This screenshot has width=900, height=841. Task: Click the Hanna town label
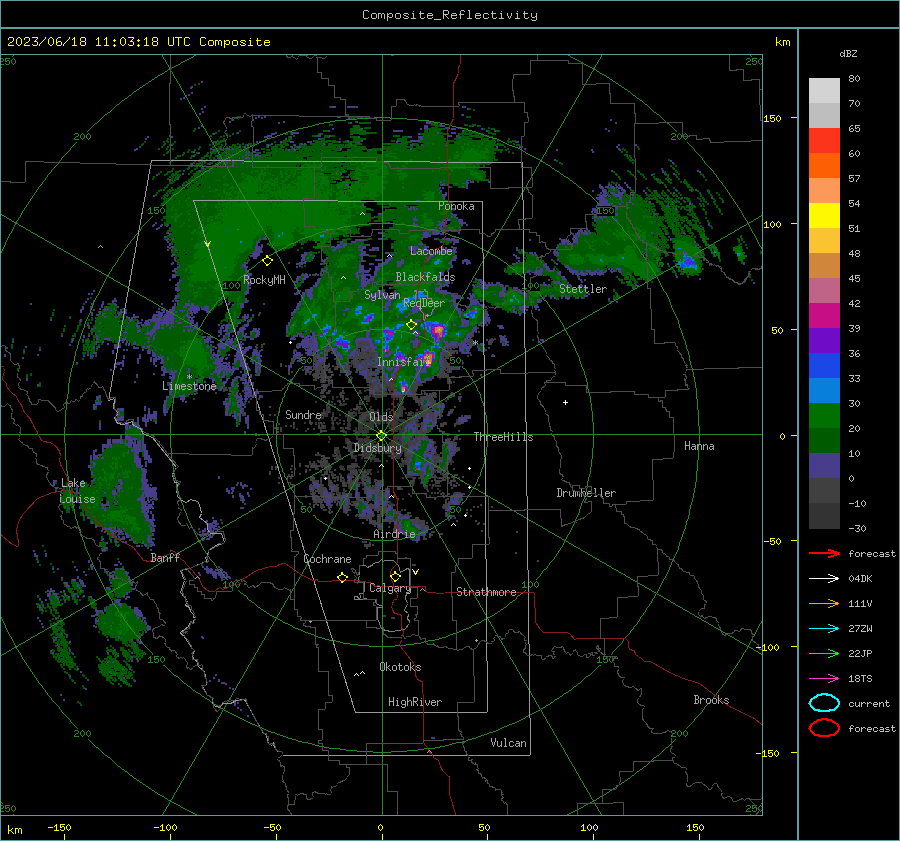(699, 446)
